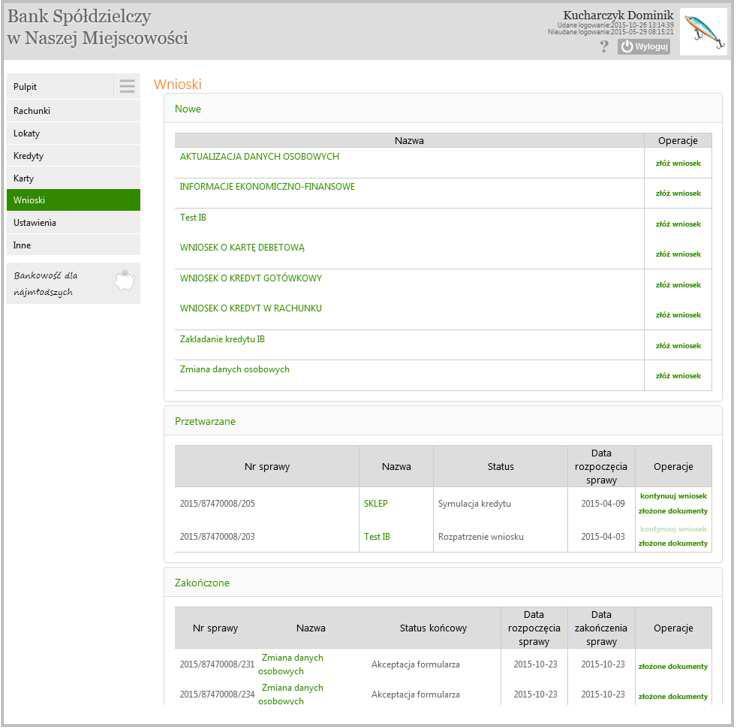The image size is (736, 728).
Task: Open the question mark help icon
Action: point(604,46)
